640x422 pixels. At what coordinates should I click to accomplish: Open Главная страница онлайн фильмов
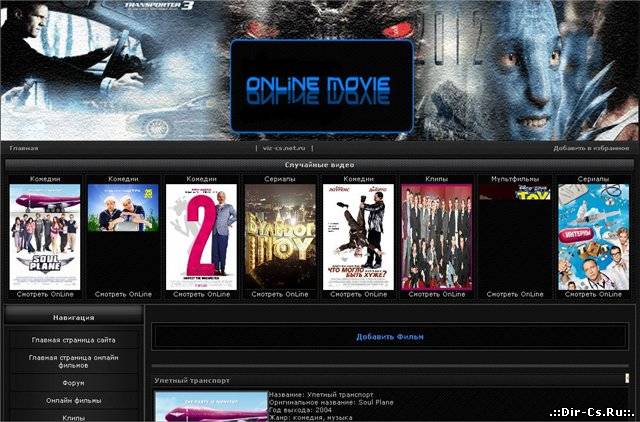72,360
